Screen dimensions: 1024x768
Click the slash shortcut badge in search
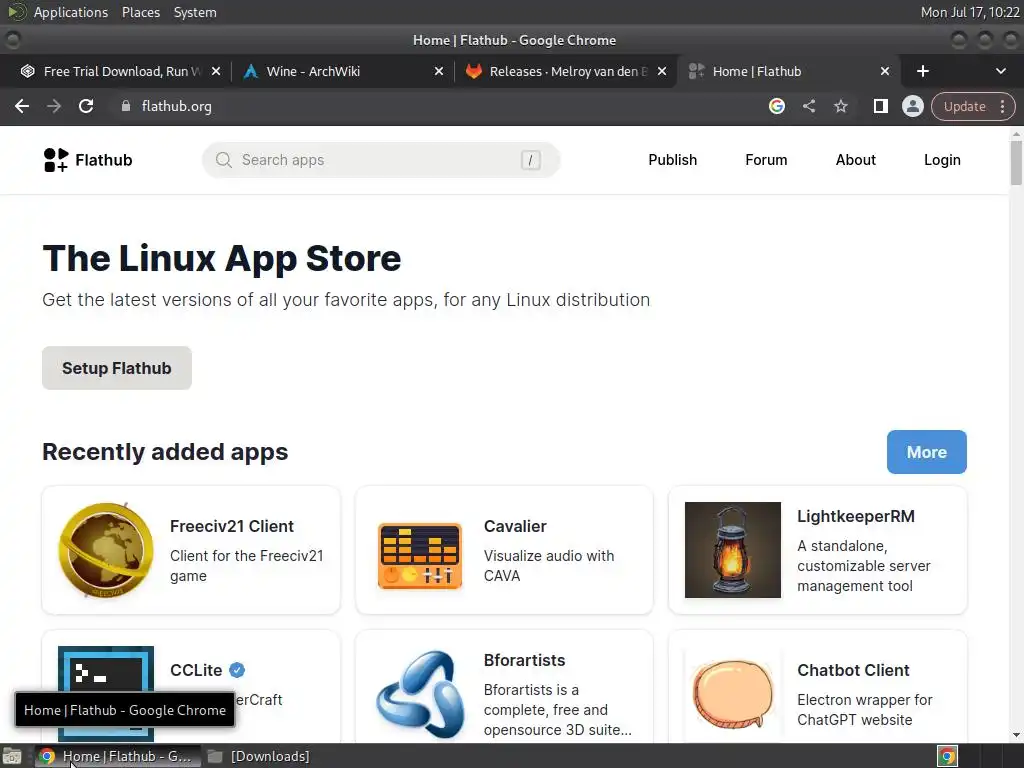pyautogui.click(x=530, y=160)
